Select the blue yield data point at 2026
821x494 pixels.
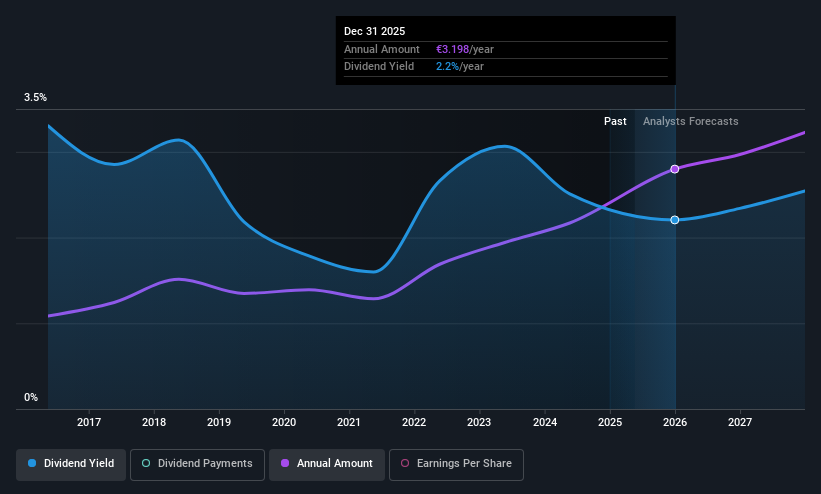(x=675, y=219)
